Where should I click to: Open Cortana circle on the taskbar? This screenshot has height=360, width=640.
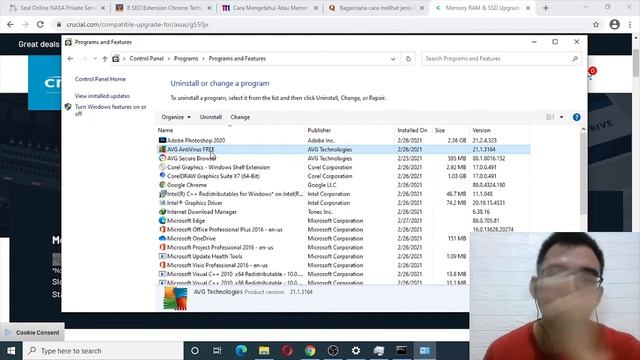[x=195, y=351]
